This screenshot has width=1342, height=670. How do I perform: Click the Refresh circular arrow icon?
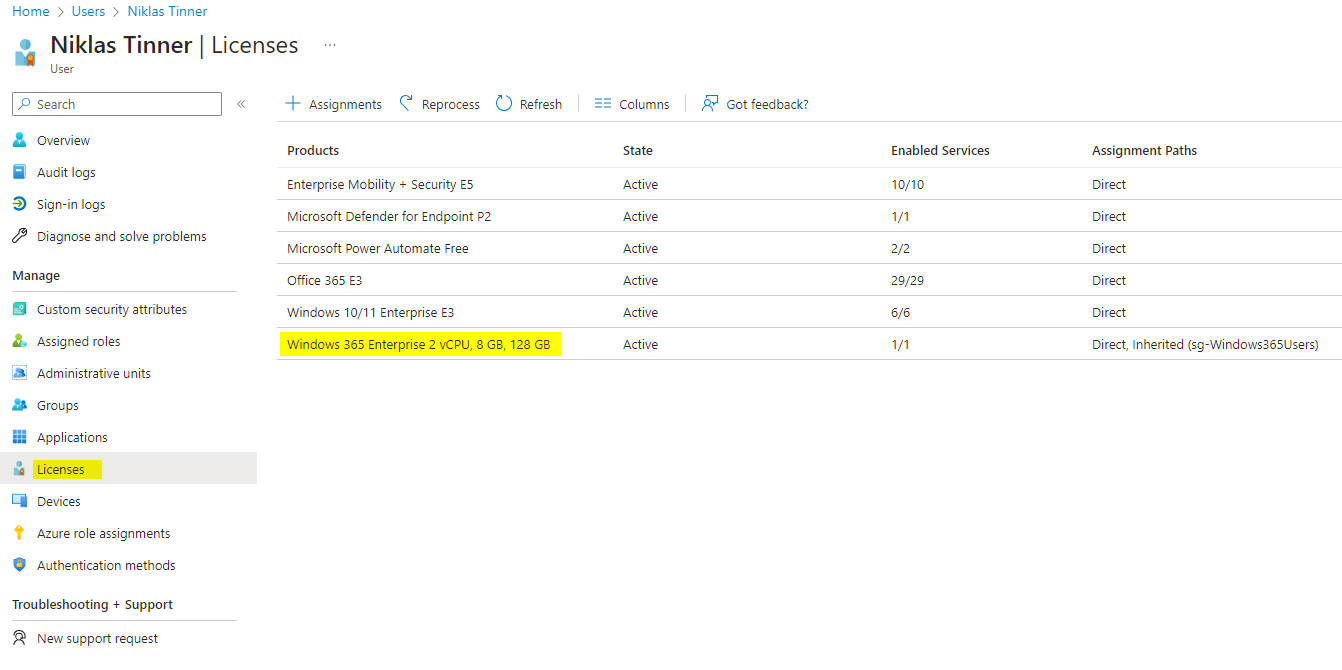tap(504, 104)
